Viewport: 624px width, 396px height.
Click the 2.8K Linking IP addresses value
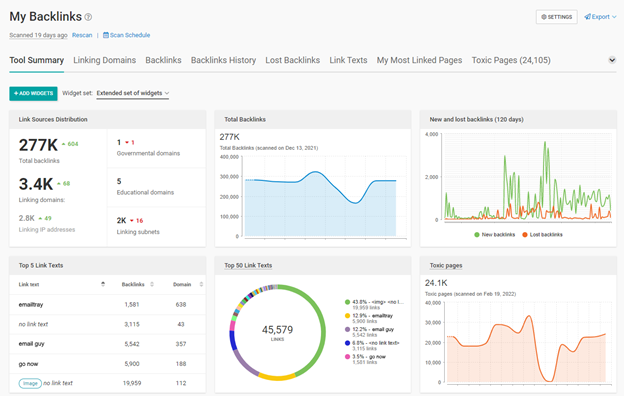(x=27, y=218)
